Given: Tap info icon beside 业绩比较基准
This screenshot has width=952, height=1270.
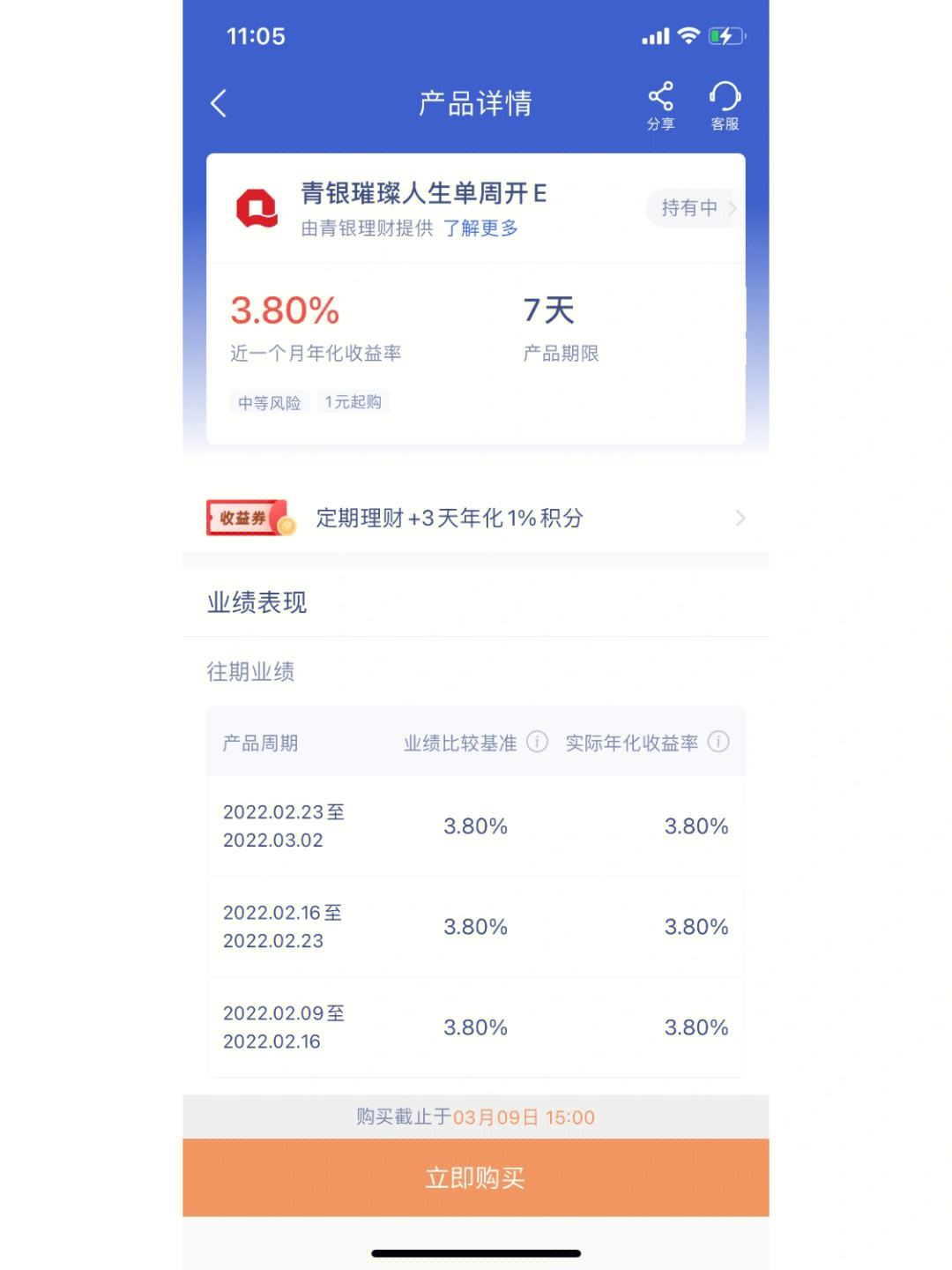Looking at the screenshot, I should click(x=537, y=742).
